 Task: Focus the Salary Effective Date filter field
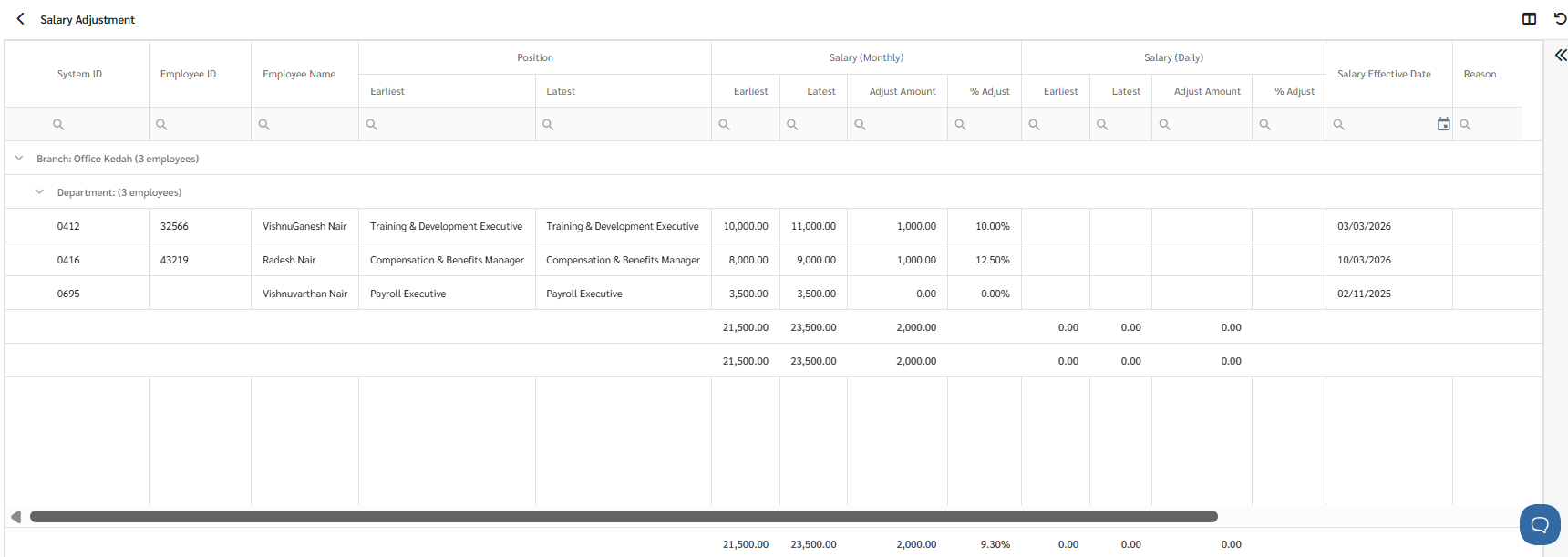[x=1388, y=124]
